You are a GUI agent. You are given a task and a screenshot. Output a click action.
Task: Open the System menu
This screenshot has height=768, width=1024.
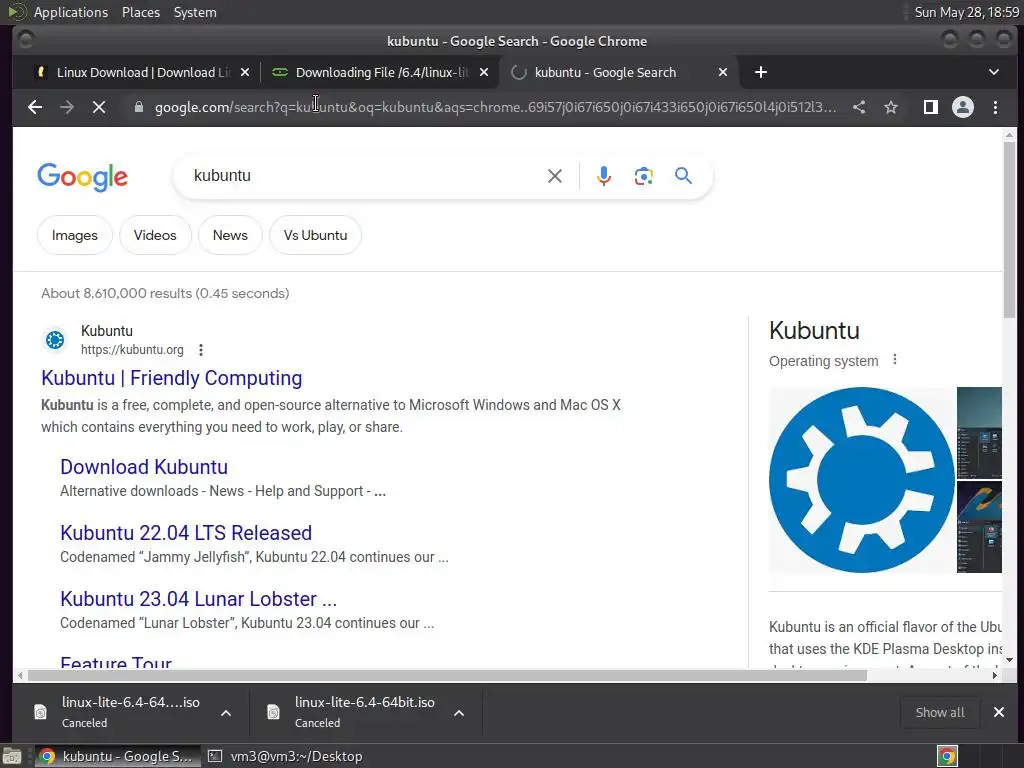click(x=195, y=12)
